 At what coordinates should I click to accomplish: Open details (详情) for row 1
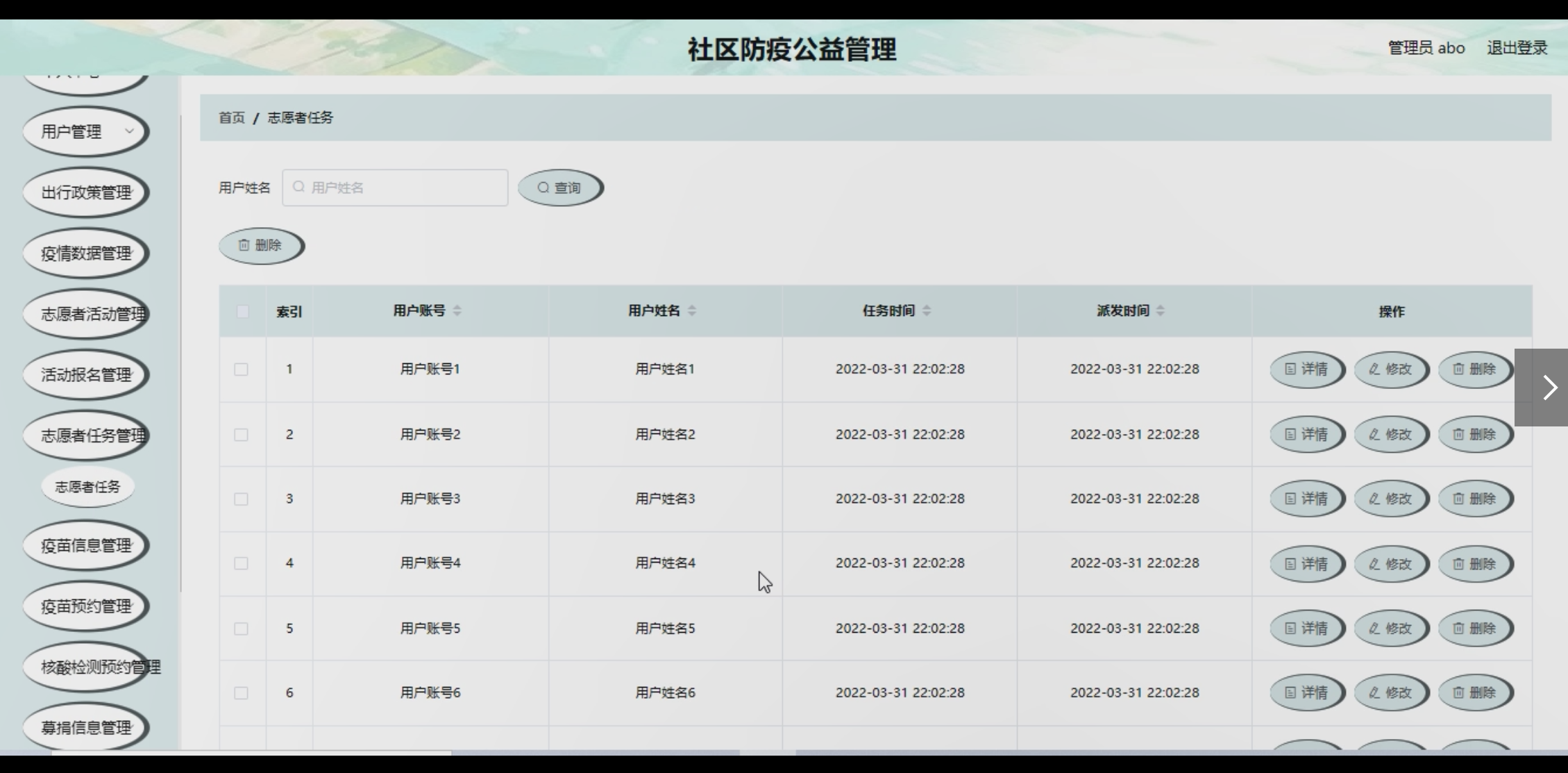pos(1306,369)
